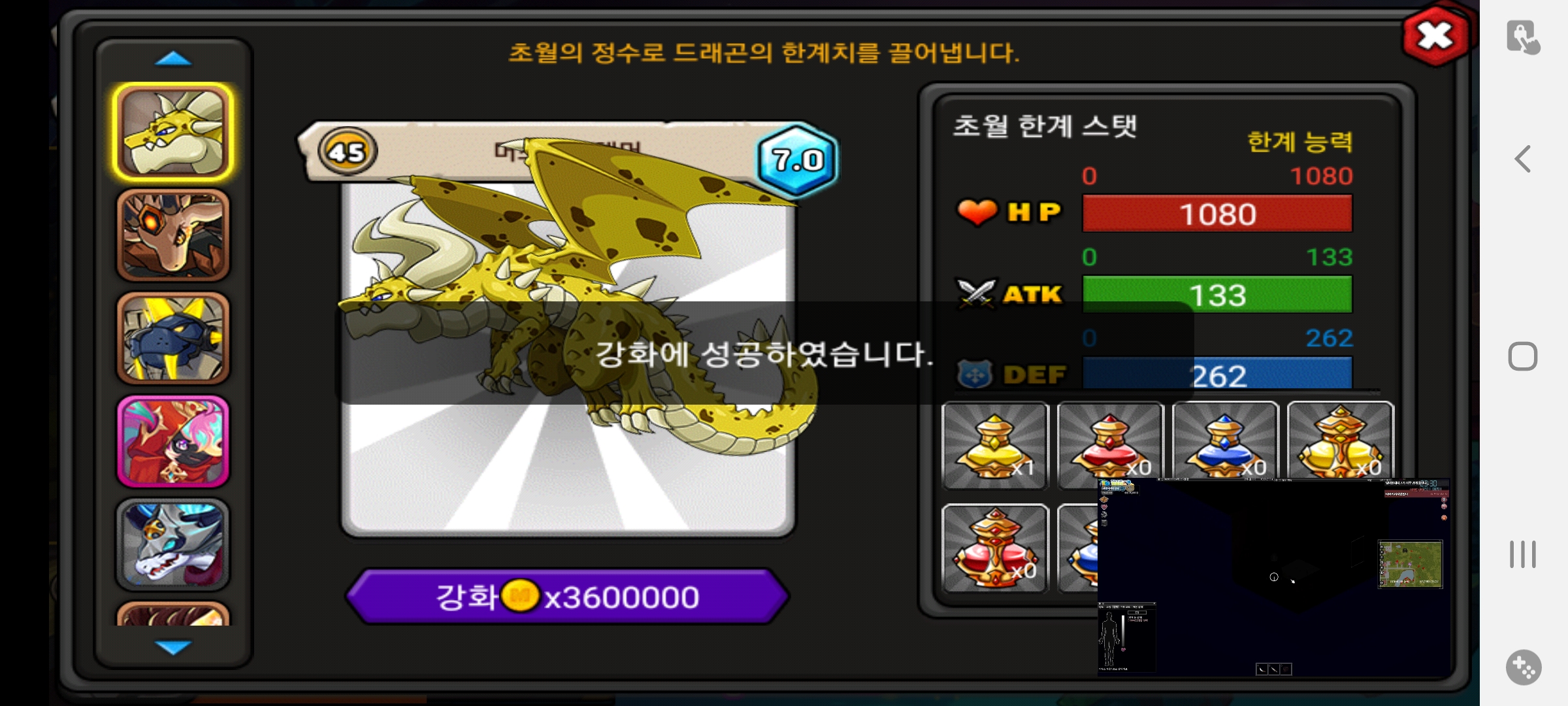
Task: Tap the Android back chevron
Action: pos(1523,159)
